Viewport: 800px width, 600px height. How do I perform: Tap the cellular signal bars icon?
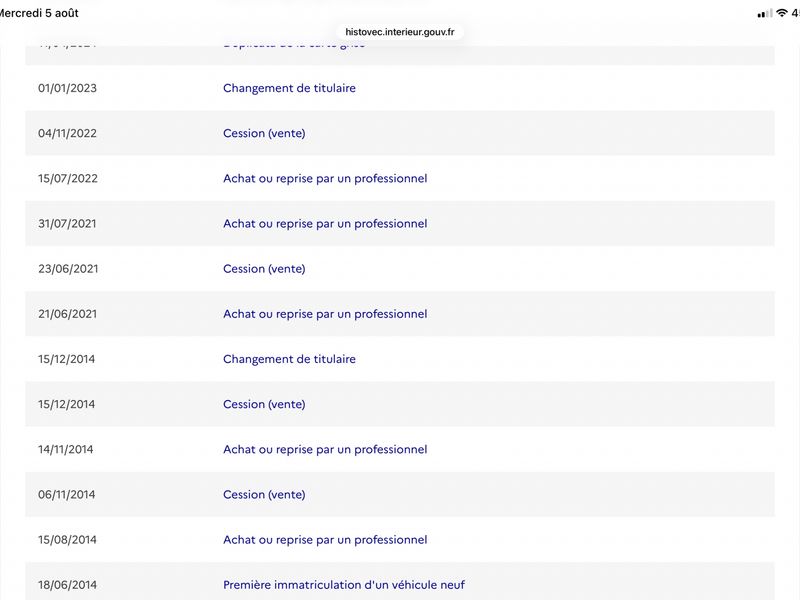tap(765, 14)
